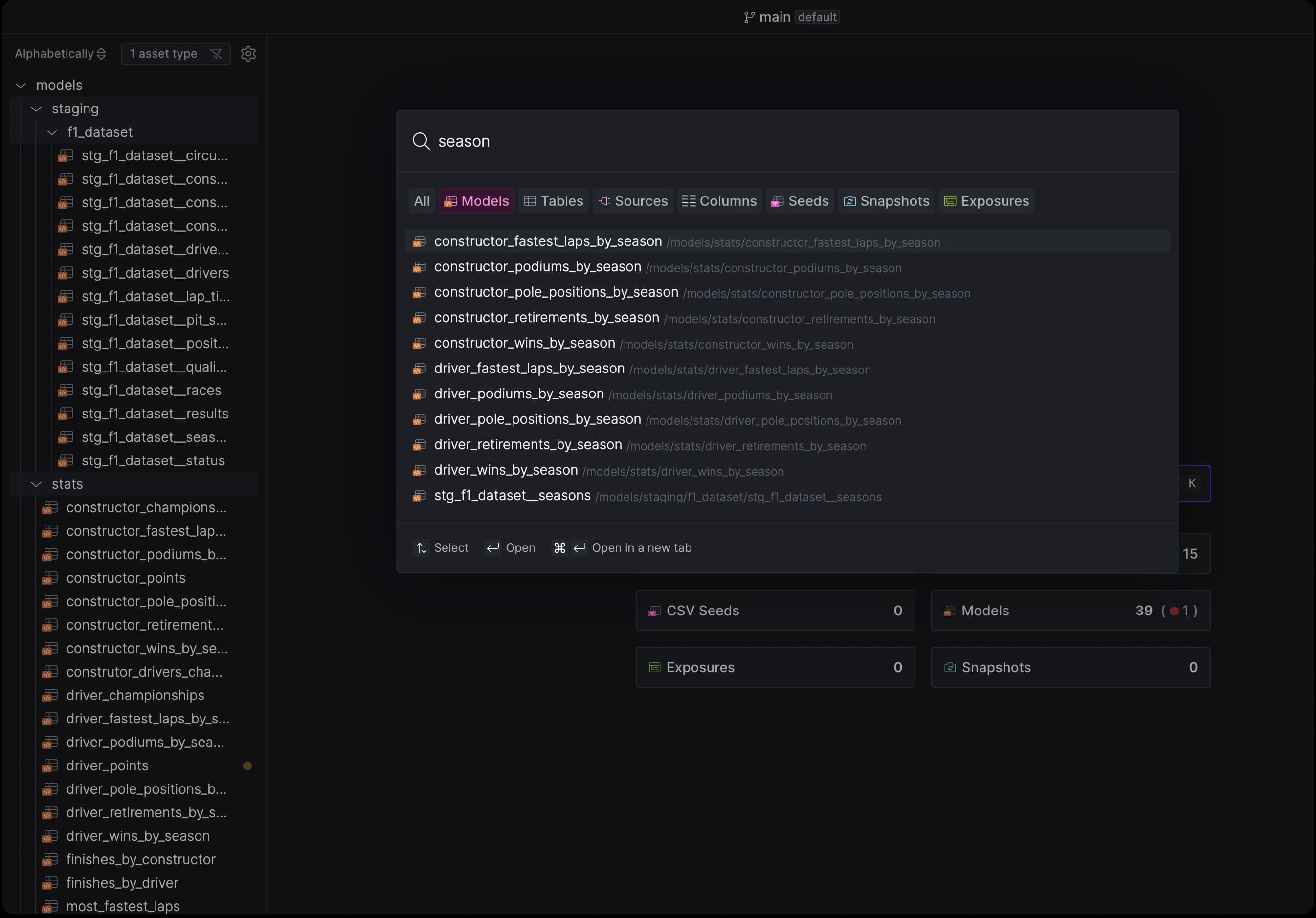Toggle the Models search filter
1316x918 pixels.
476,201
